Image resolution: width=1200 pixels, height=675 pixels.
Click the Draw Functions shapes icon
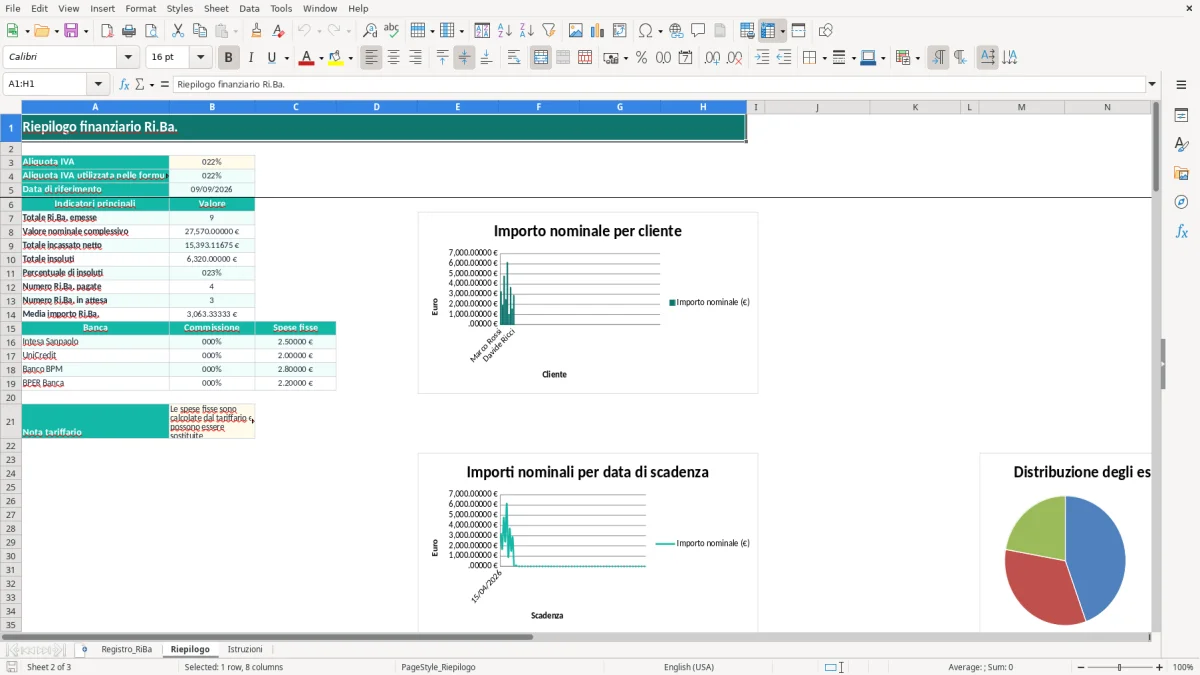point(826,31)
